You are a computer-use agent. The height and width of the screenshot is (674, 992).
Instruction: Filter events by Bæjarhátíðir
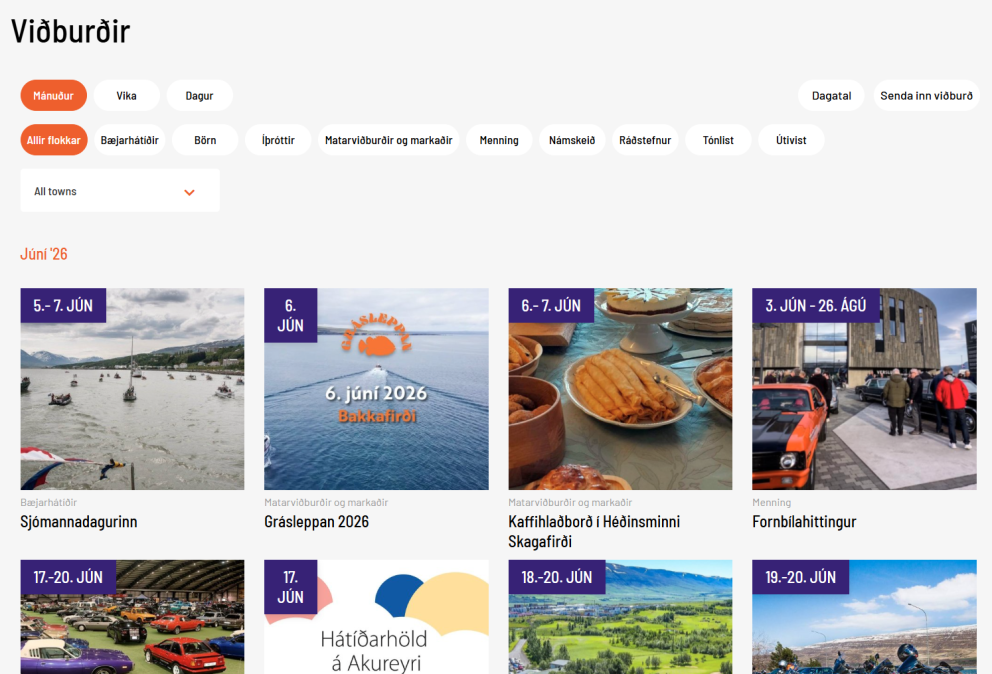pos(130,140)
